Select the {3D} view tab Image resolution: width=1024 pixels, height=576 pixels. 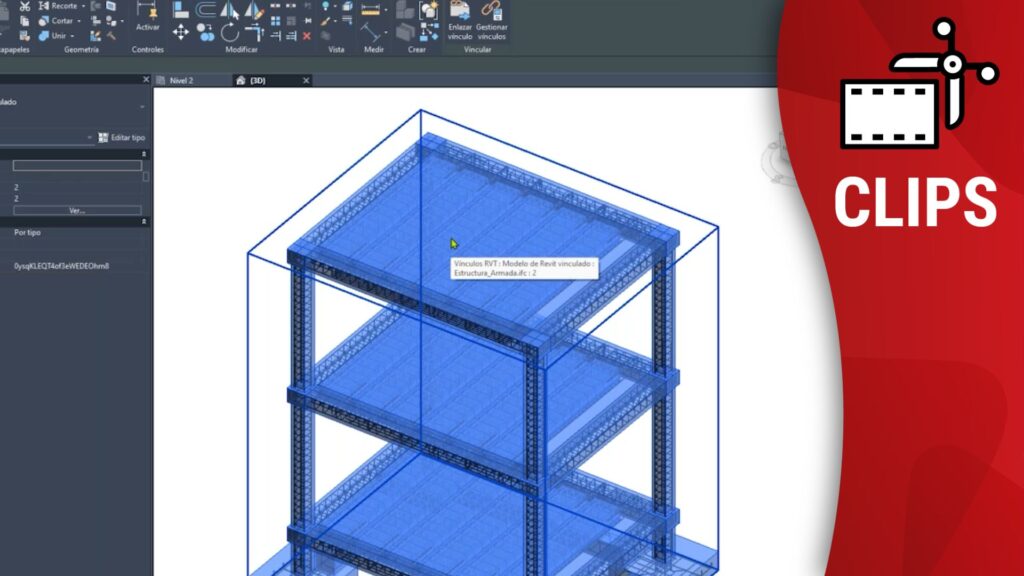(x=258, y=80)
